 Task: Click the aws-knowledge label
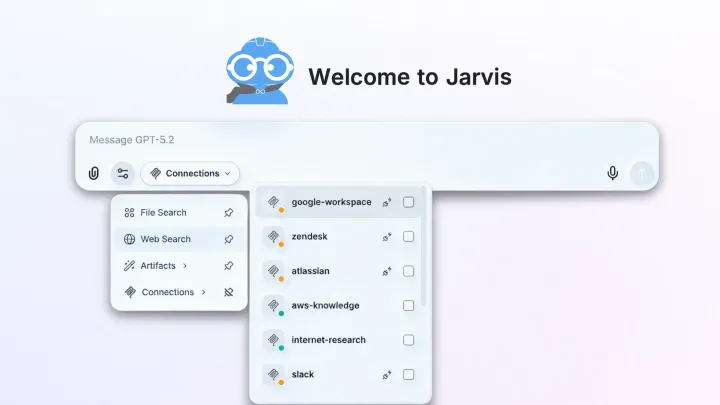click(x=325, y=305)
